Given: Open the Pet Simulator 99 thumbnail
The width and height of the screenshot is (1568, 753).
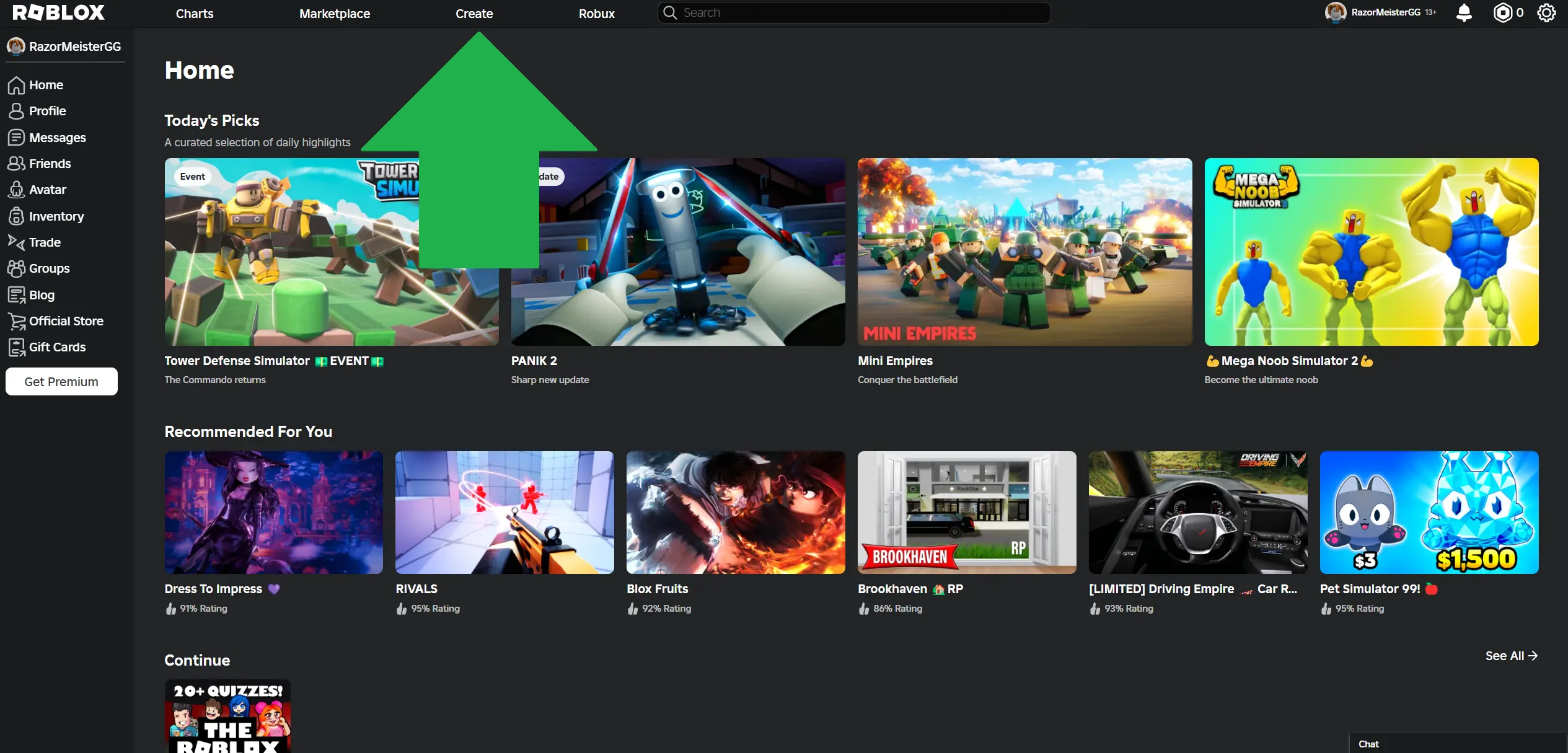Looking at the screenshot, I should pyautogui.click(x=1429, y=513).
